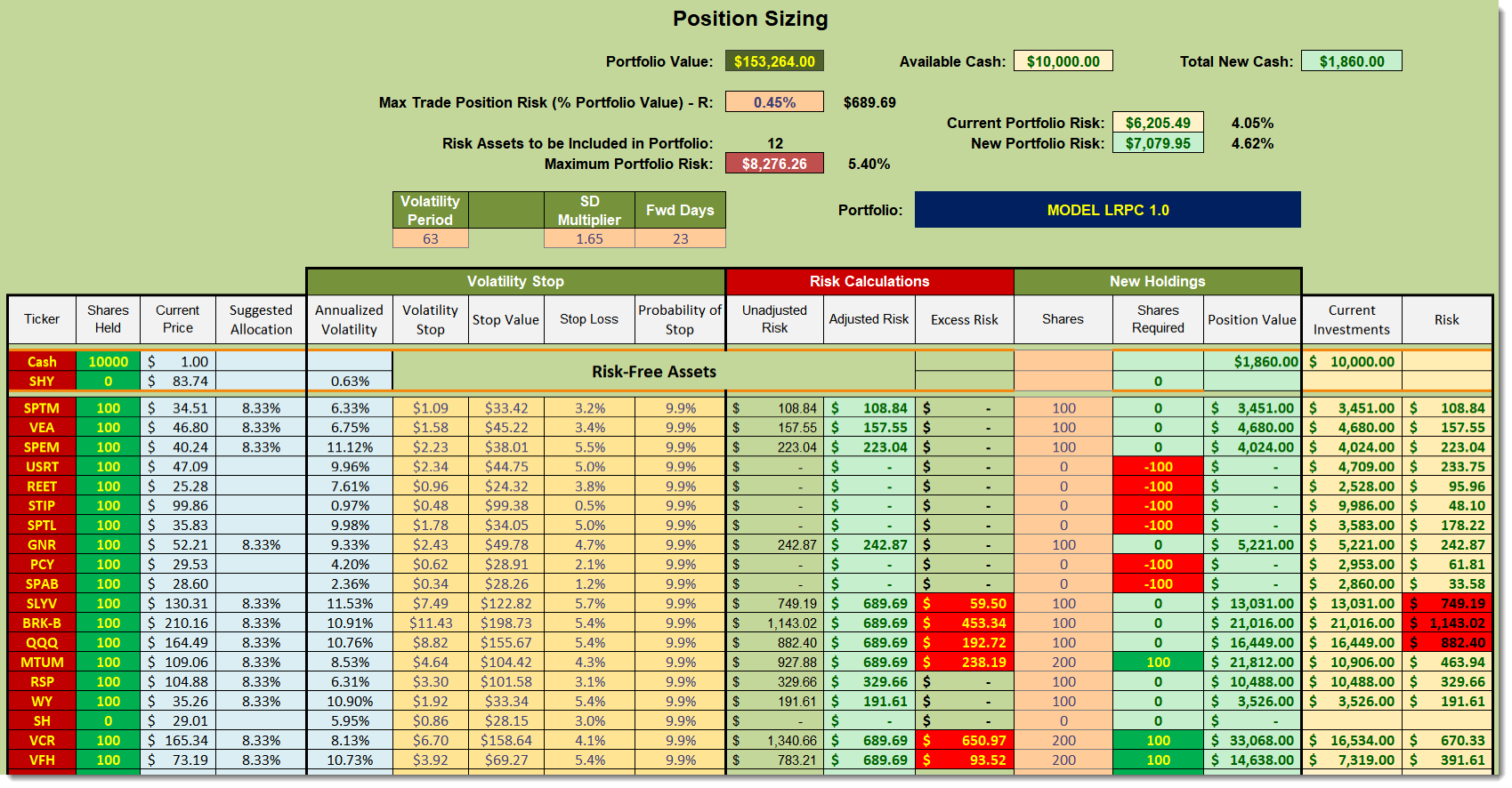Select the Fwd Days value 23

click(x=680, y=238)
